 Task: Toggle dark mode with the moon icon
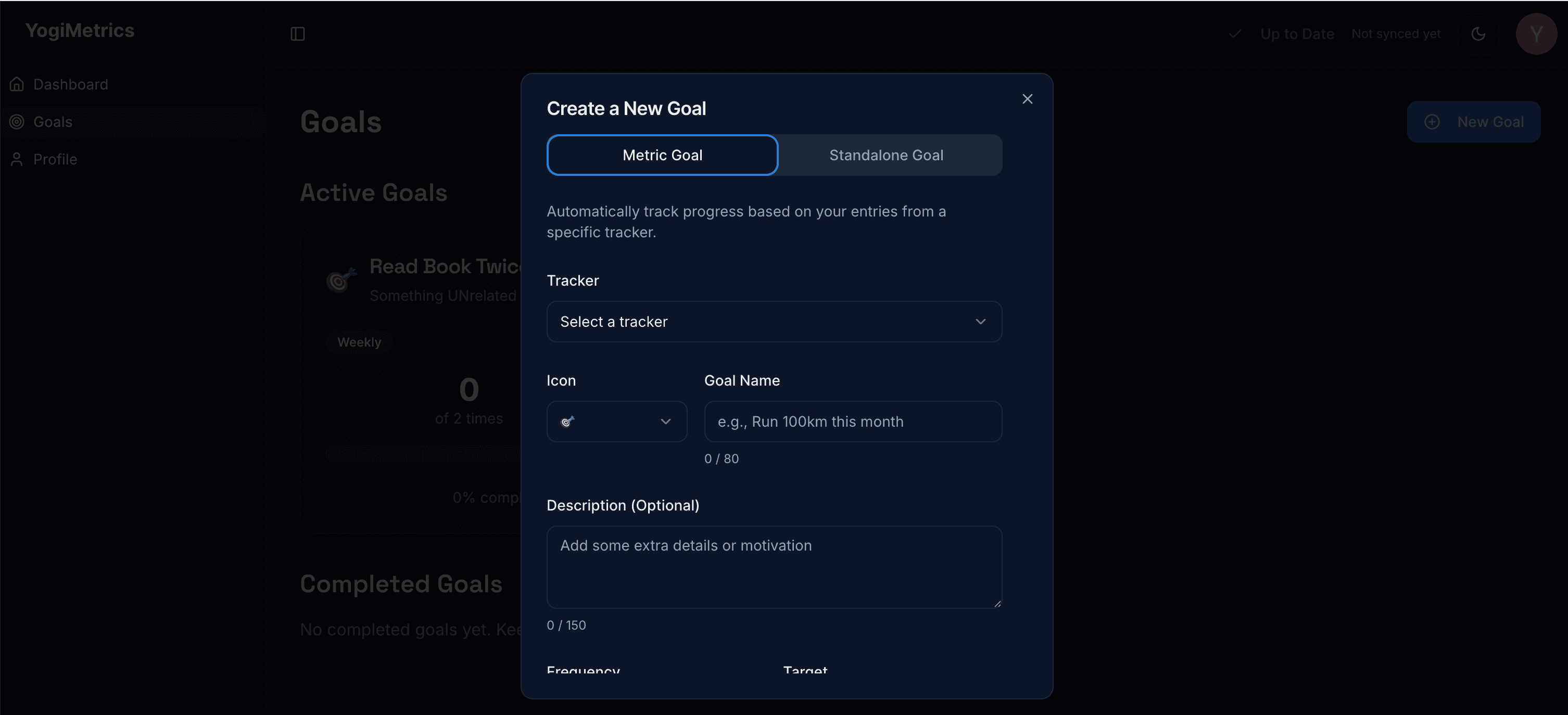(x=1479, y=34)
